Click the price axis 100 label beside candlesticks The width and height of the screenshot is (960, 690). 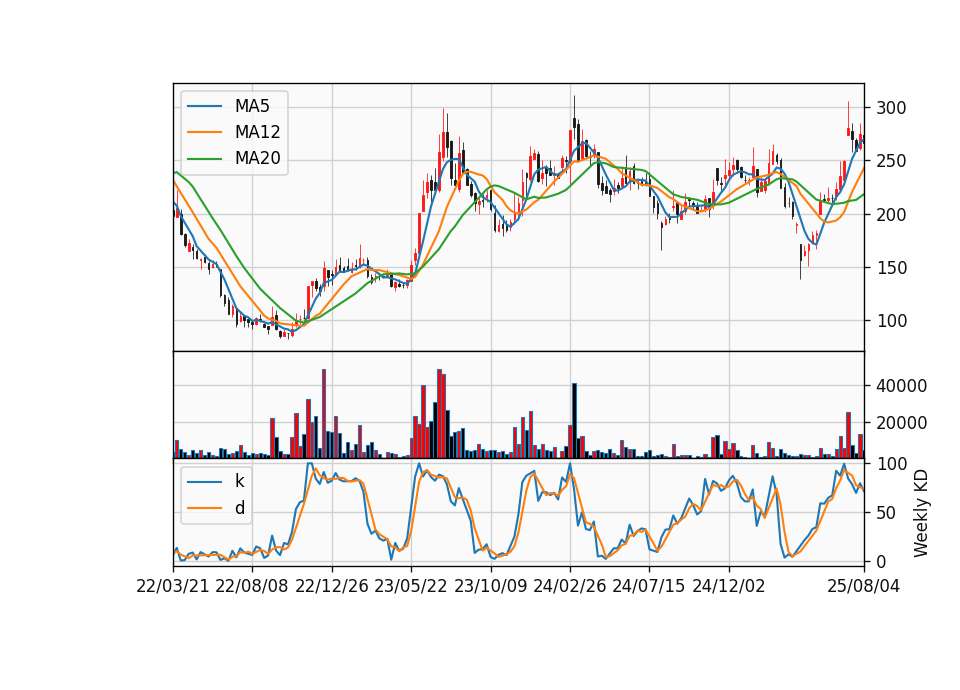pos(891,321)
